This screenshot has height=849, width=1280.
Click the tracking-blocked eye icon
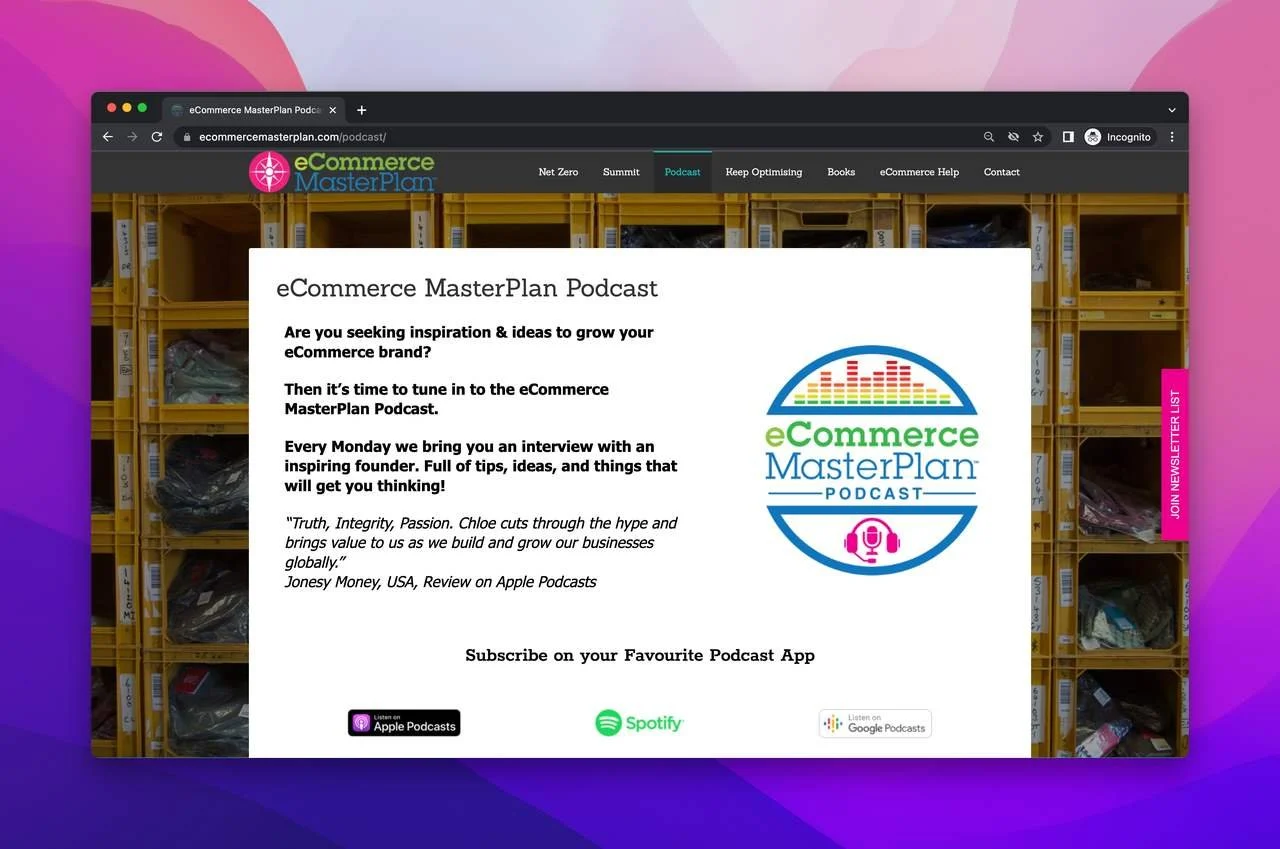pos(1013,137)
